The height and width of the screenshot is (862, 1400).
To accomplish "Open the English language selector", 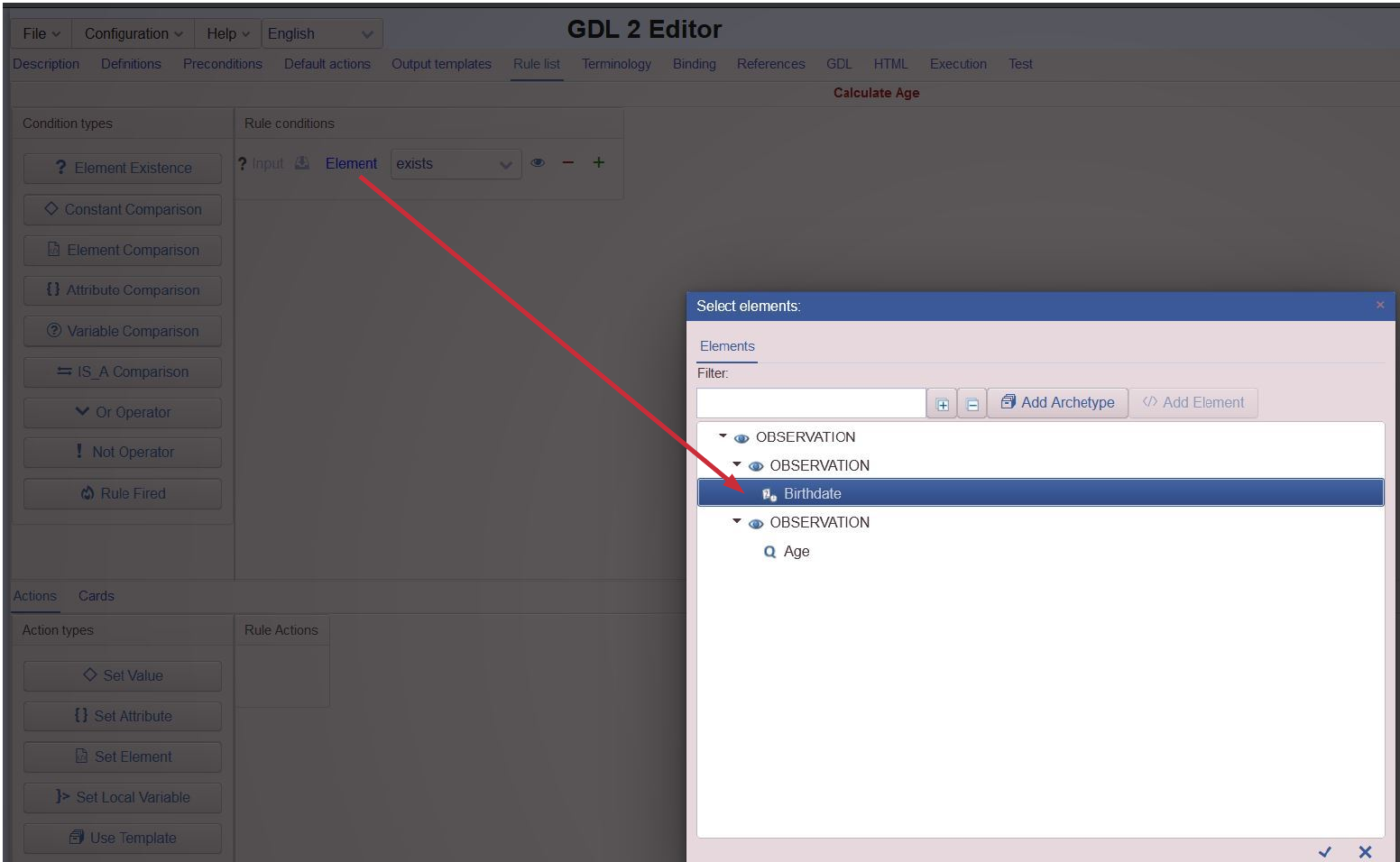I will (x=320, y=33).
